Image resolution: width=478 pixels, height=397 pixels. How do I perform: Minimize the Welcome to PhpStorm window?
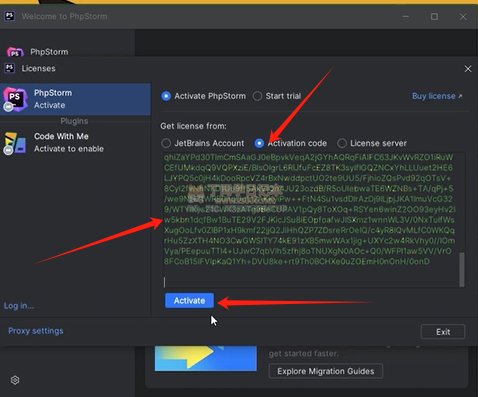point(406,16)
